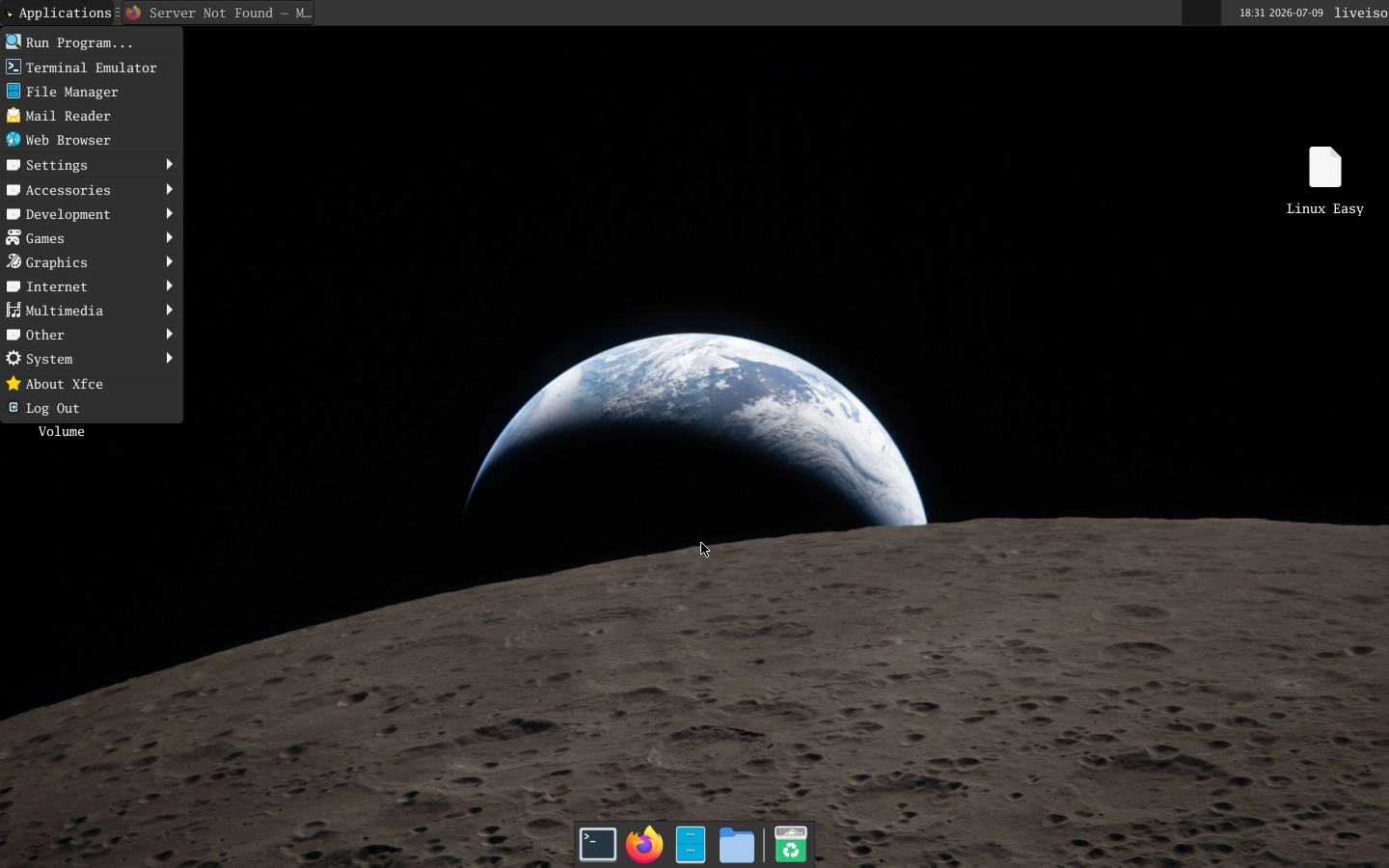Select the Volume desktop icon label
The width and height of the screenshot is (1389, 868).
(62, 431)
